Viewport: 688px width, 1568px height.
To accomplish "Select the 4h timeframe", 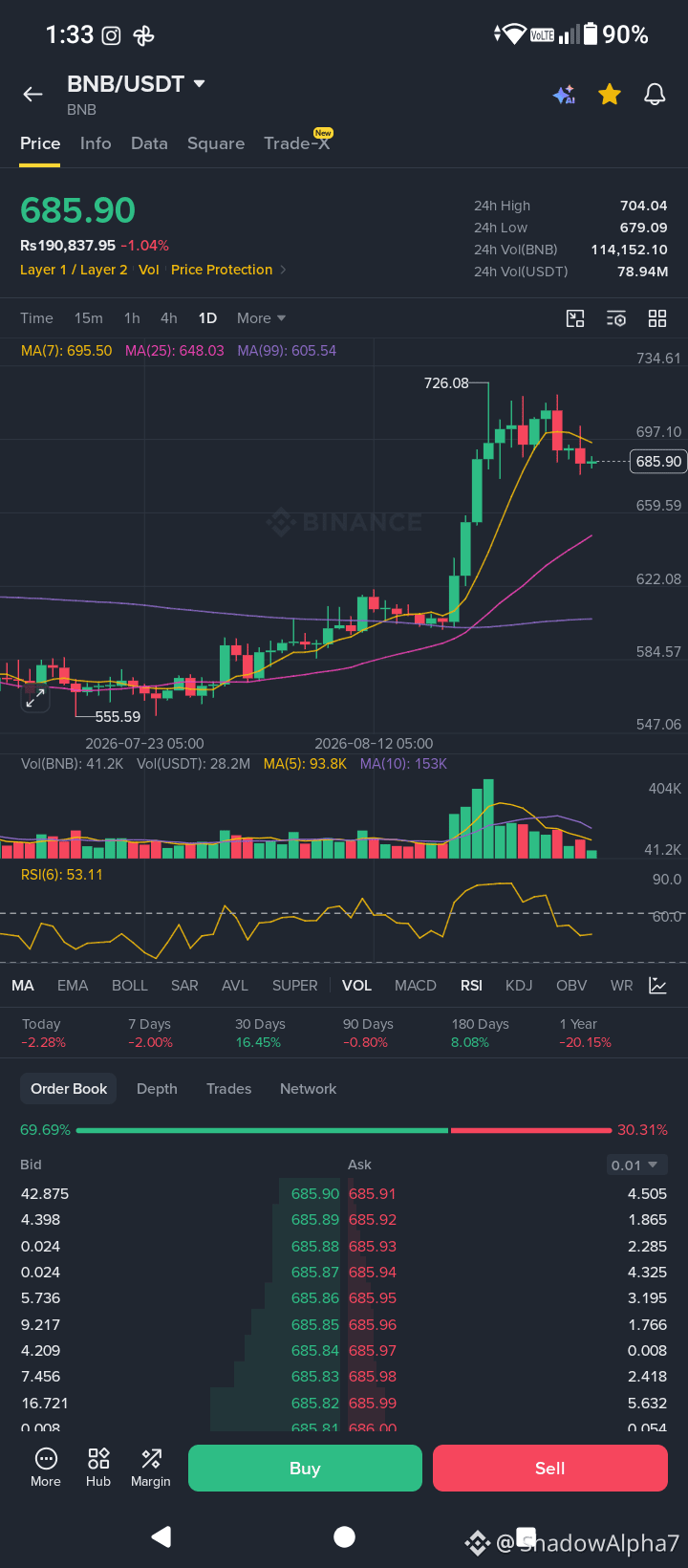I will click(169, 318).
